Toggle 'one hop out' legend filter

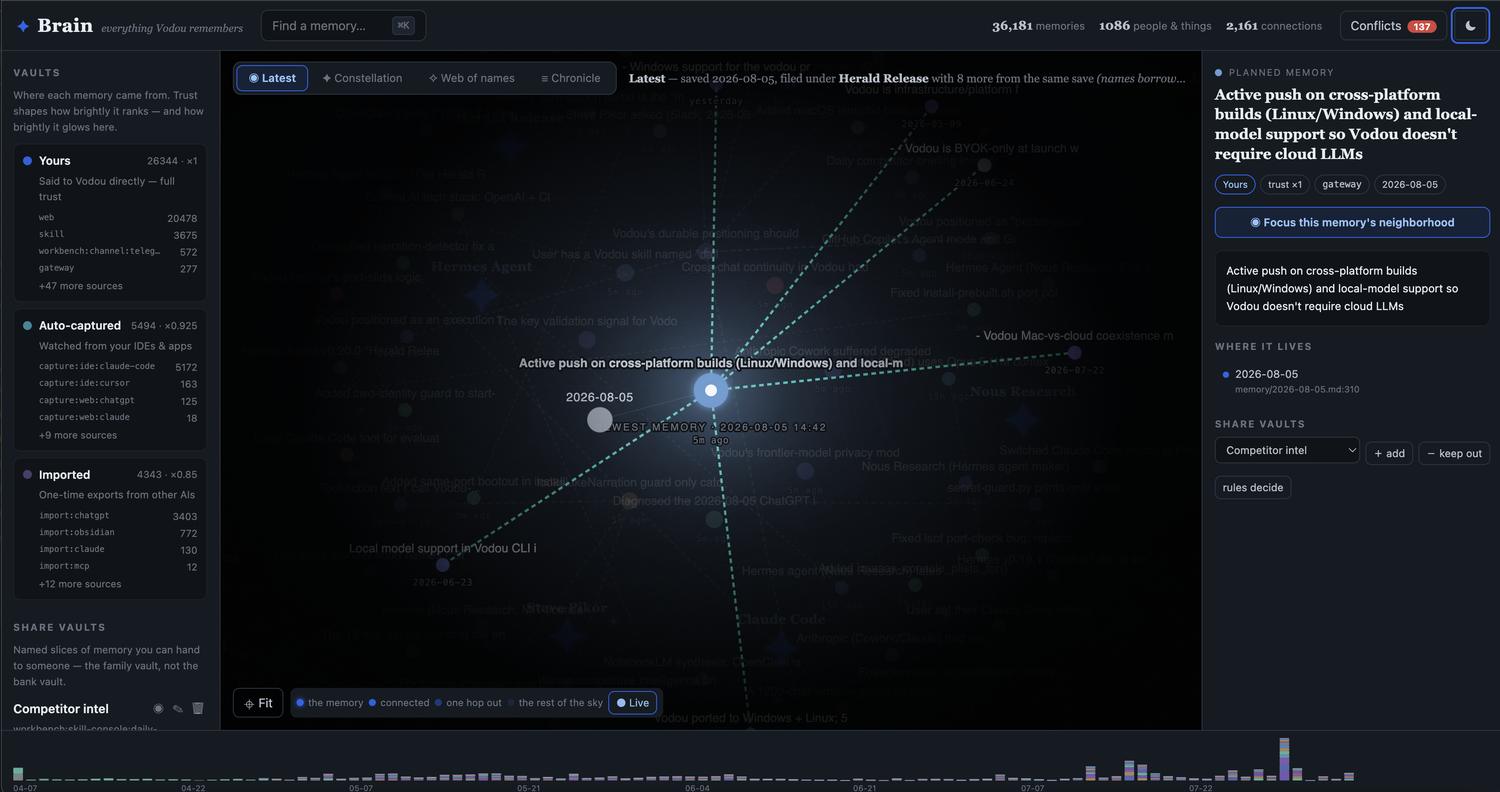pos(468,703)
